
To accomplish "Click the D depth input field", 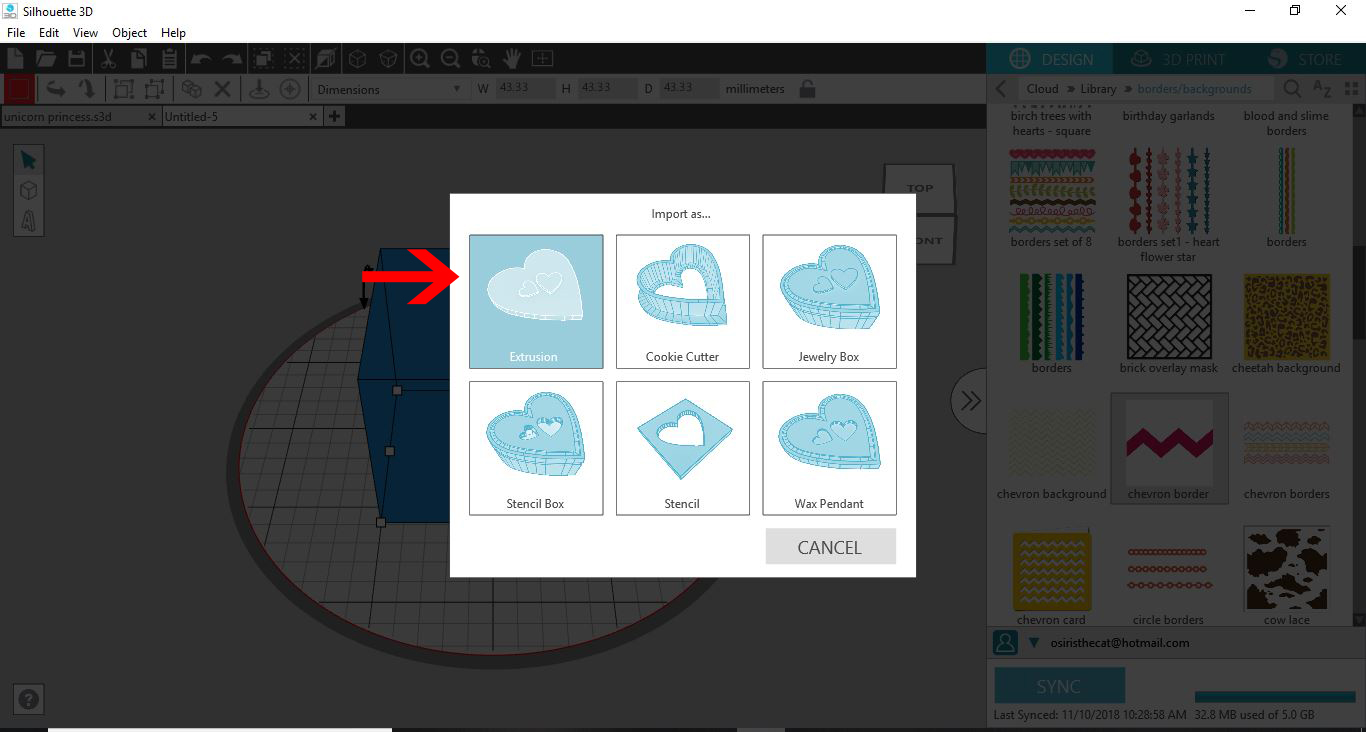I will (689, 89).
